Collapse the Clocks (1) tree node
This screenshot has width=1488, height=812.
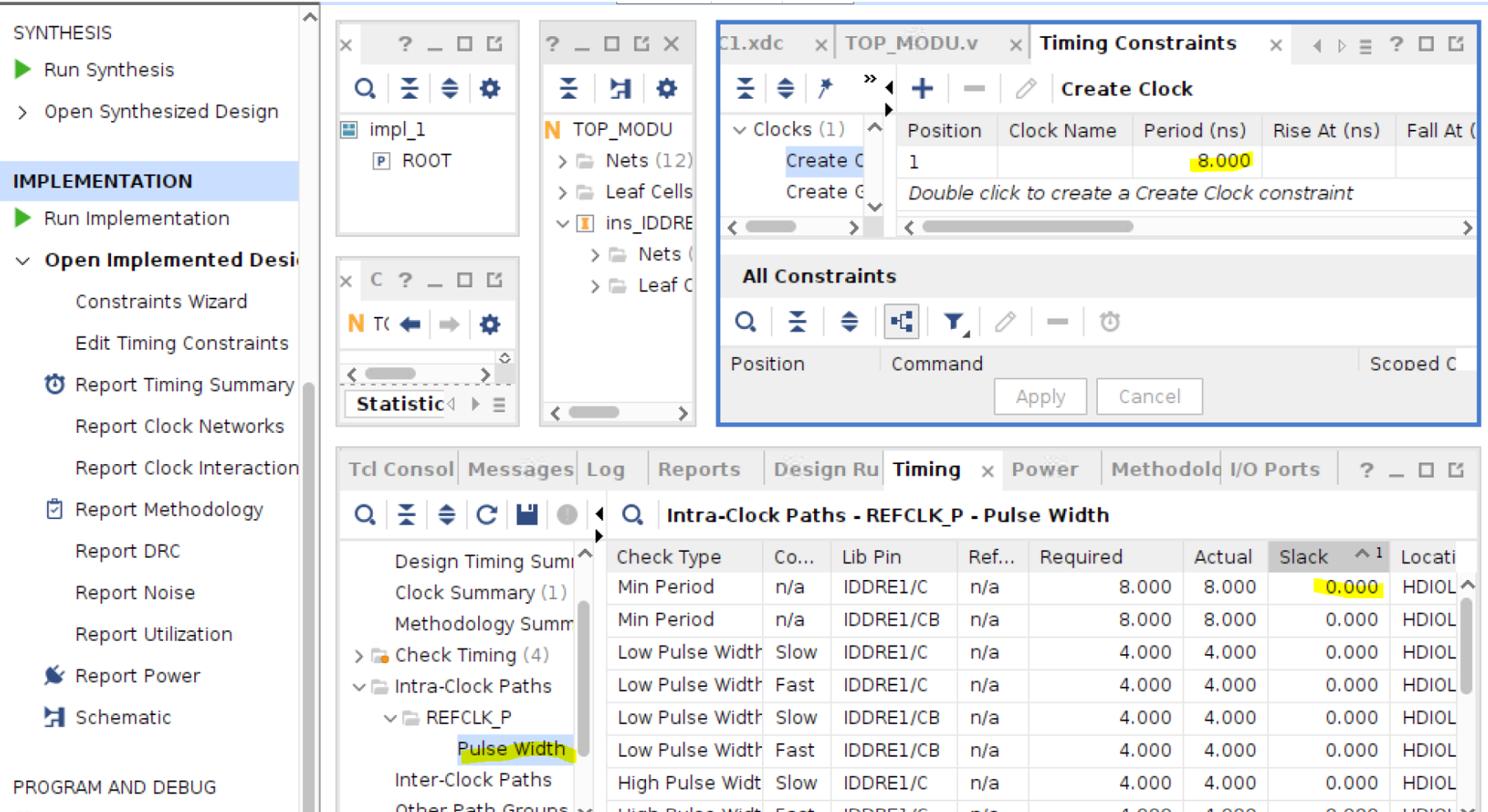pos(740,130)
